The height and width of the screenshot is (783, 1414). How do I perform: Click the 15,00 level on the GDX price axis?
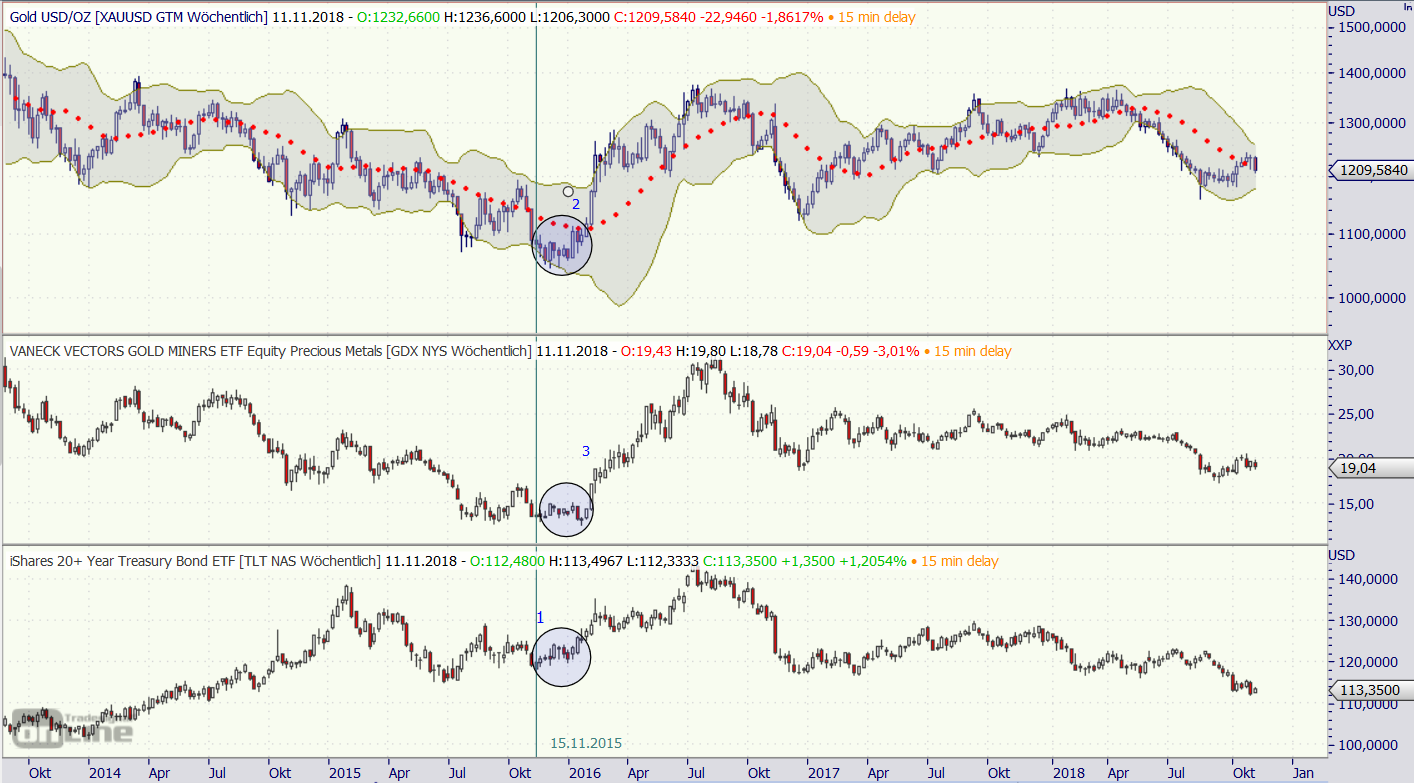(1357, 503)
